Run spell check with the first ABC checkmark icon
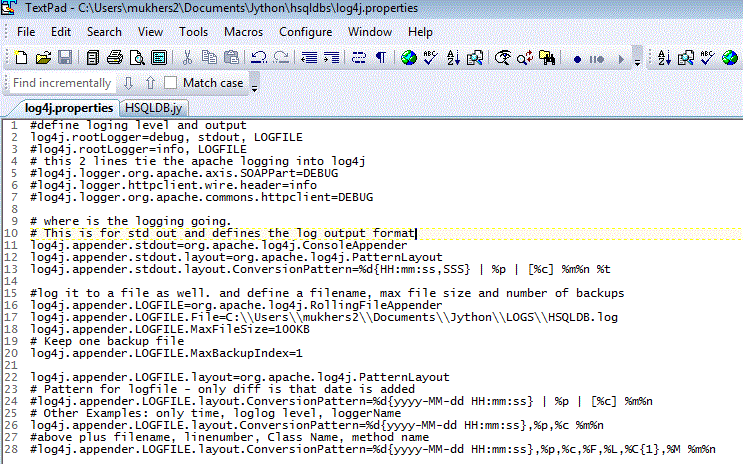 430,58
